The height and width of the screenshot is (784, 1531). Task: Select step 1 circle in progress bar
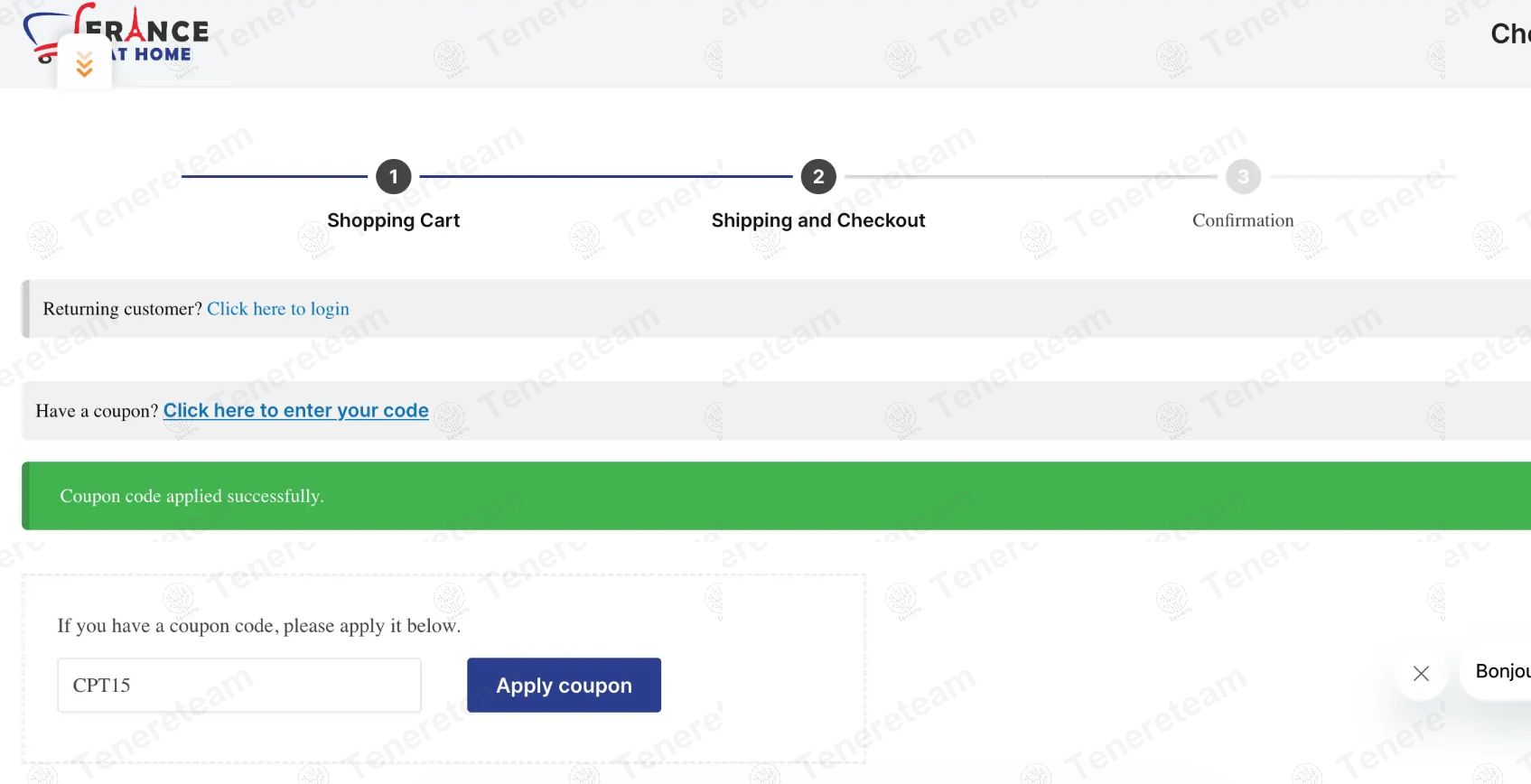coord(394,177)
